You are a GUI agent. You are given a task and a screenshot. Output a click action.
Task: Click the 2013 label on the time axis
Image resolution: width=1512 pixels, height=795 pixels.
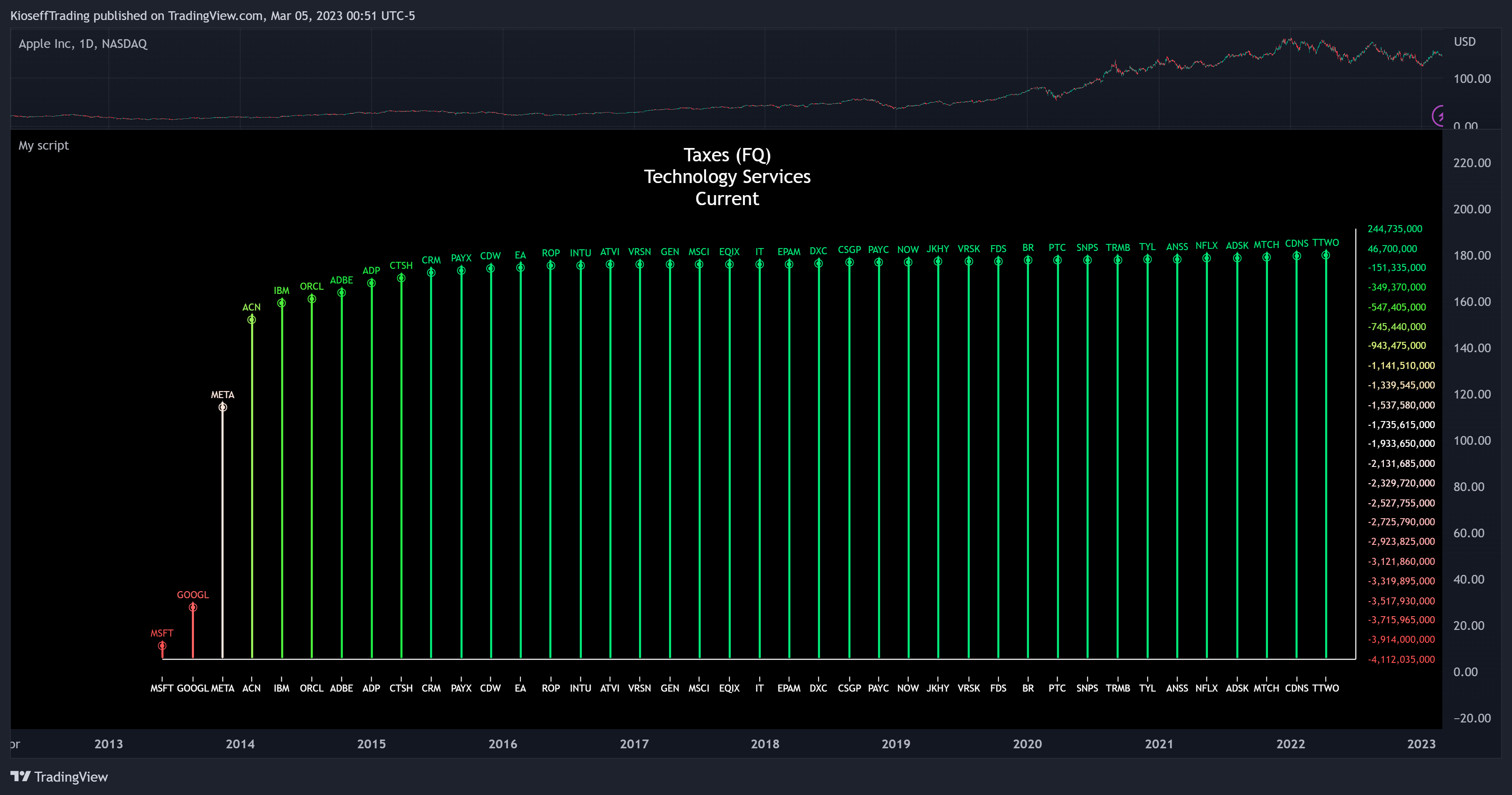108,744
